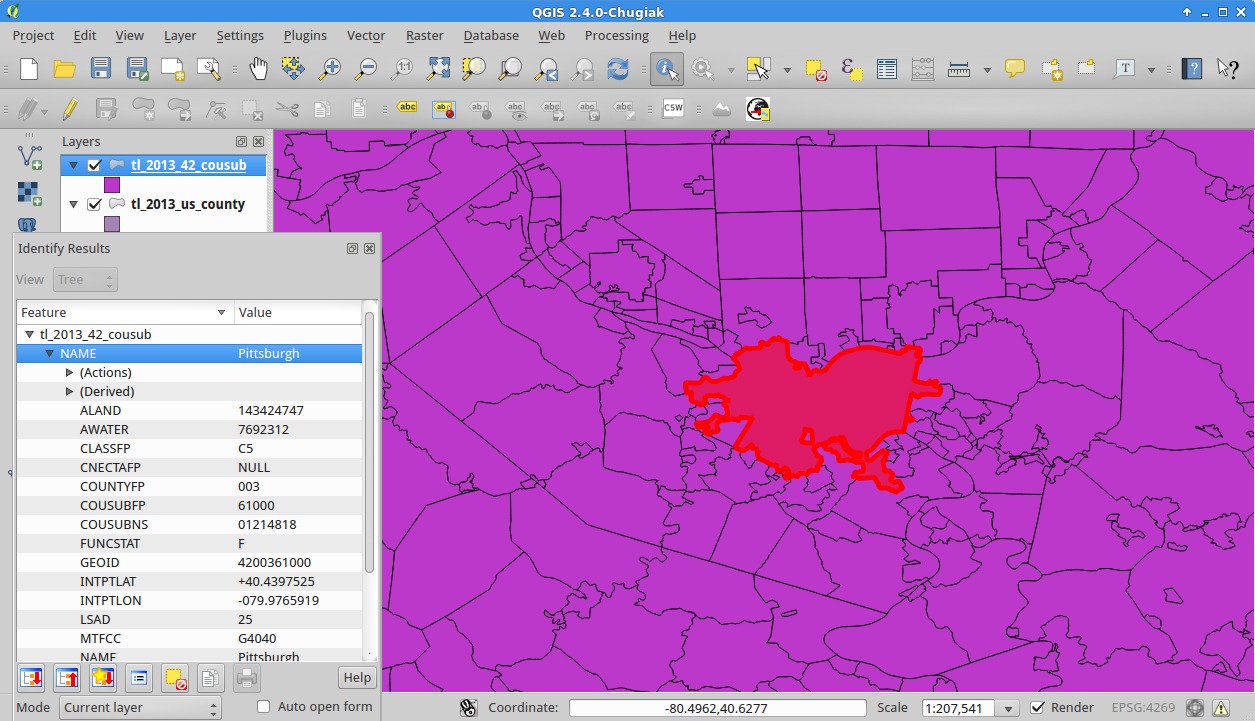The height and width of the screenshot is (721, 1255).
Task: Click the Coordinate input field
Action: (x=716, y=708)
